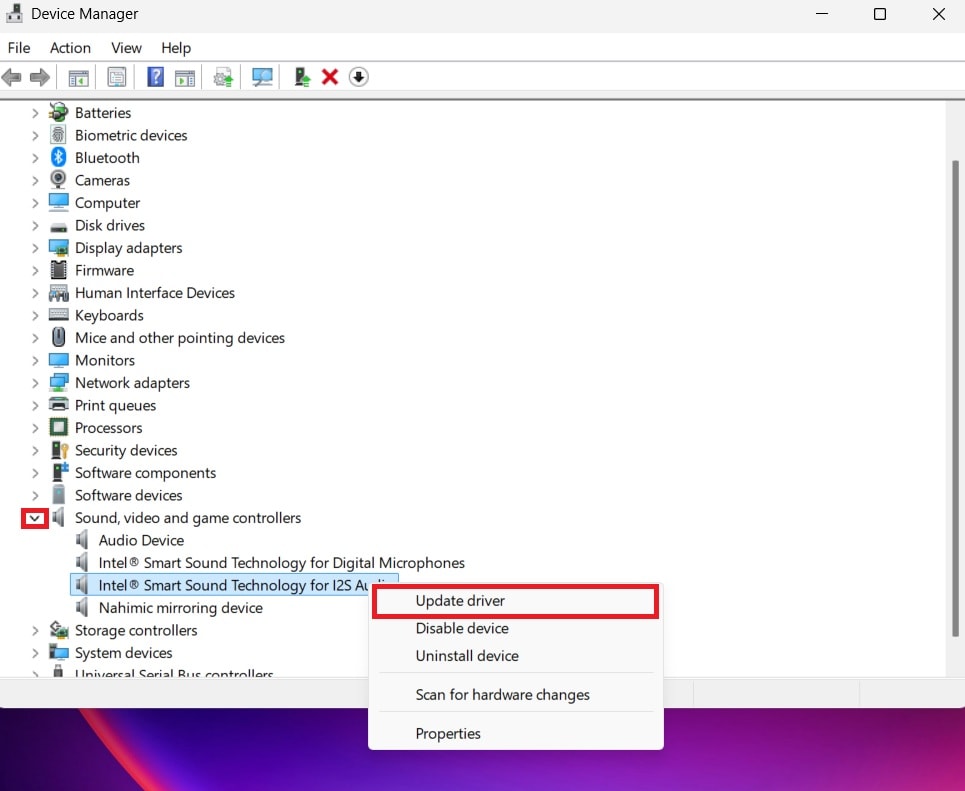Expand the Disk drives category

click(x=35, y=225)
